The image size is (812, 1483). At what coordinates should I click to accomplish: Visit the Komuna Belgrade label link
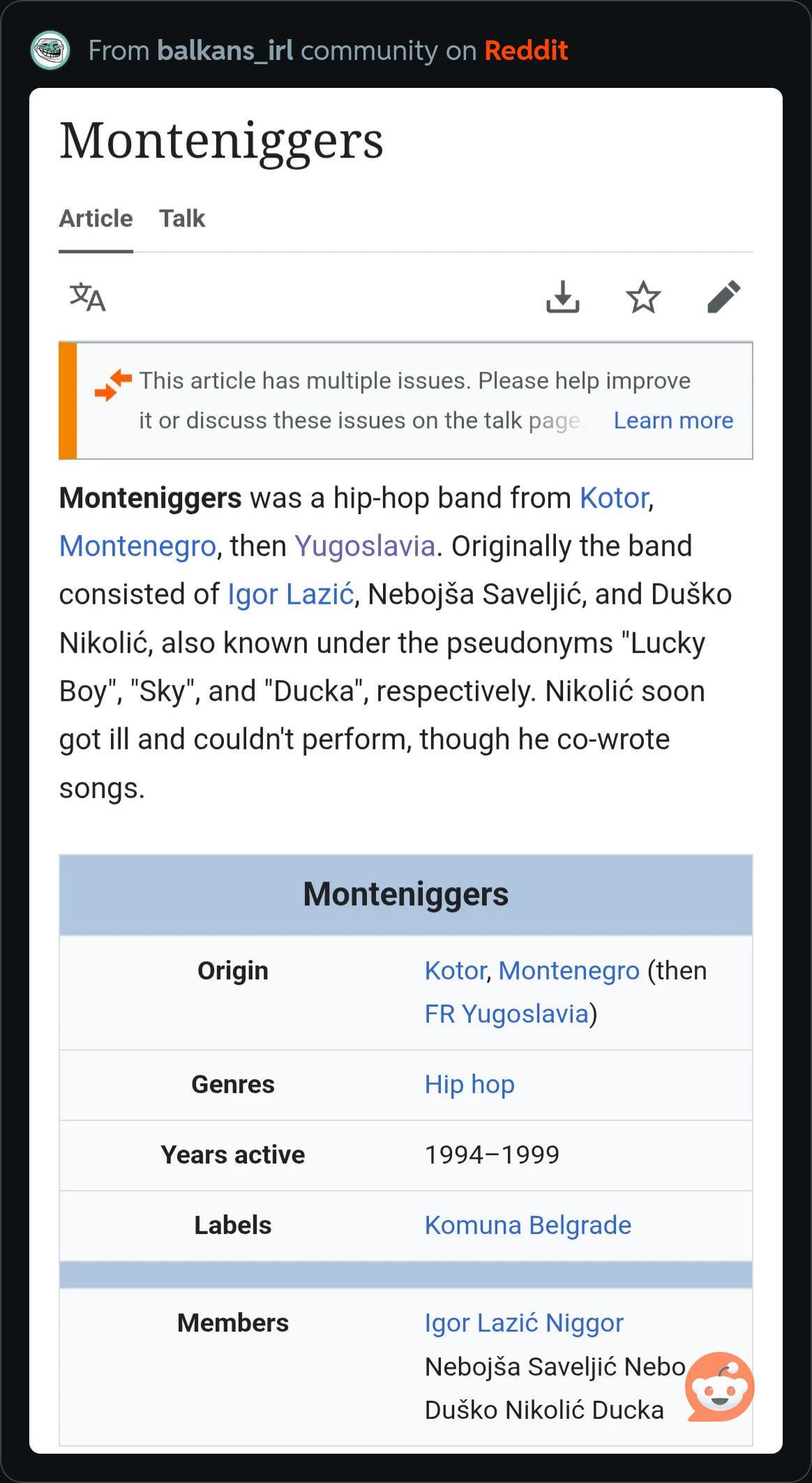tap(528, 1226)
